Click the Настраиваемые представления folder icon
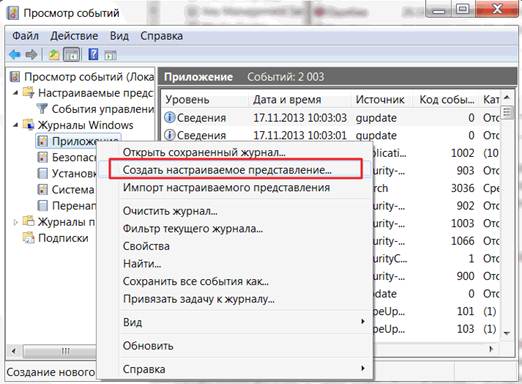 [x=29, y=92]
